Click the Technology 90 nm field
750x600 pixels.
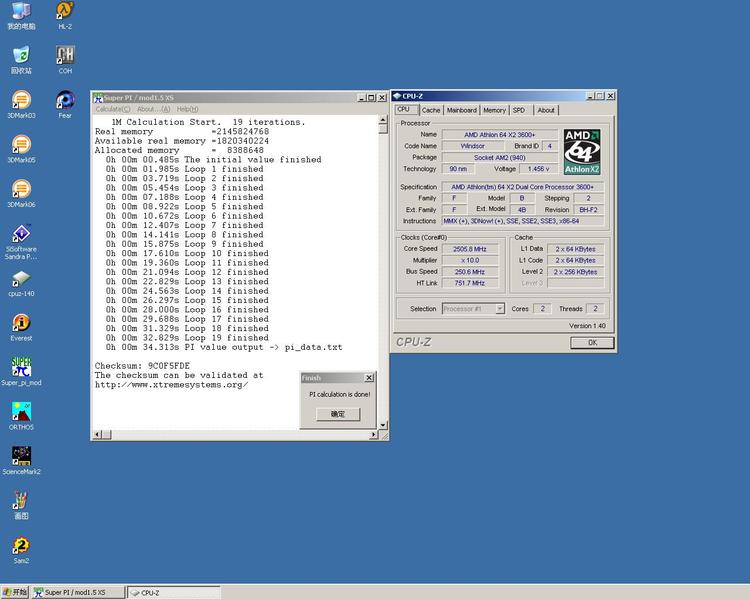point(458,169)
